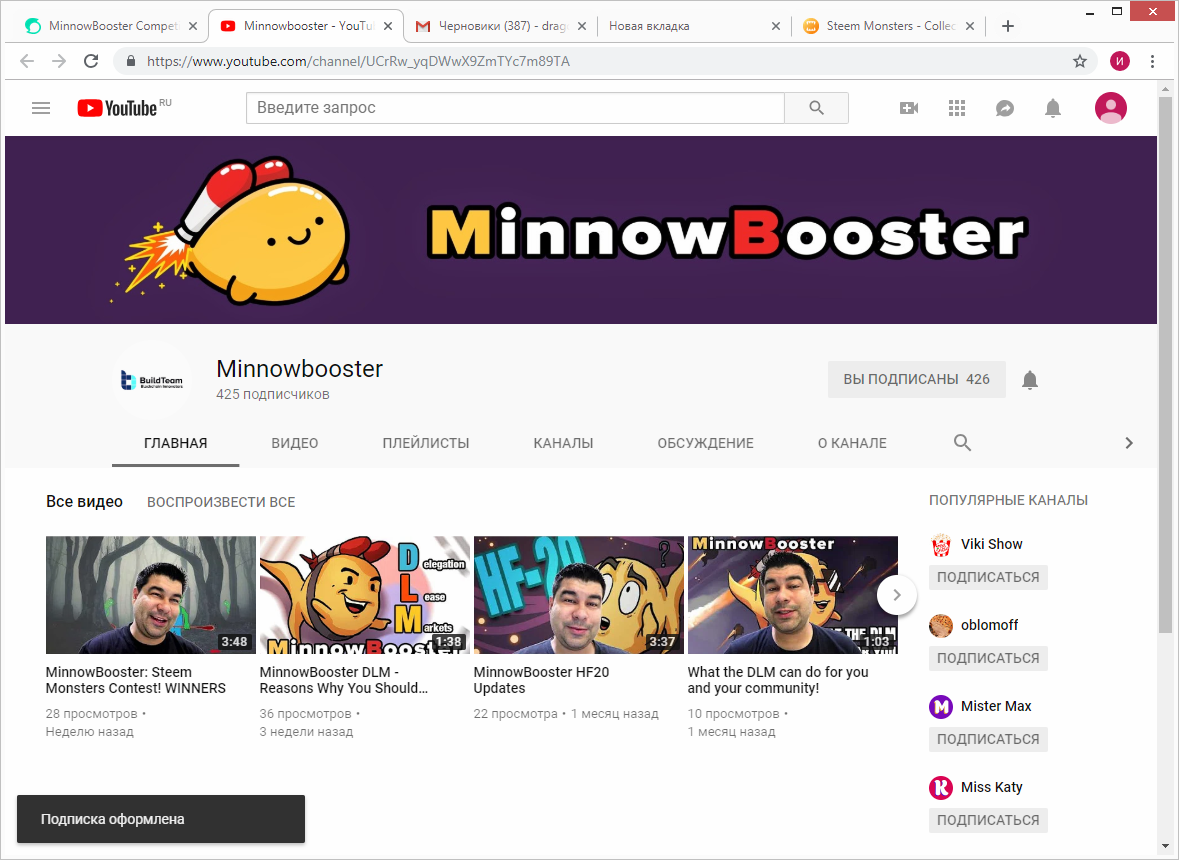Image resolution: width=1179 pixels, height=860 pixels.
Task: Open the YouTube hamburger guide menu
Action: [41, 108]
